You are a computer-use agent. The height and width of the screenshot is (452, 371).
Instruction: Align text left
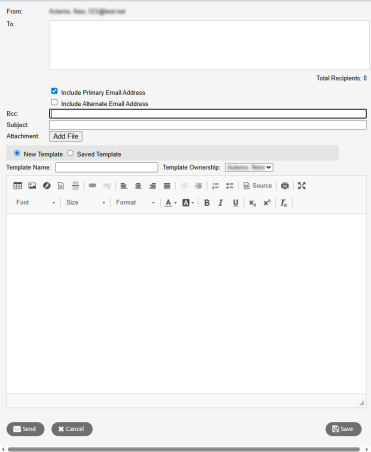coord(124,186)
